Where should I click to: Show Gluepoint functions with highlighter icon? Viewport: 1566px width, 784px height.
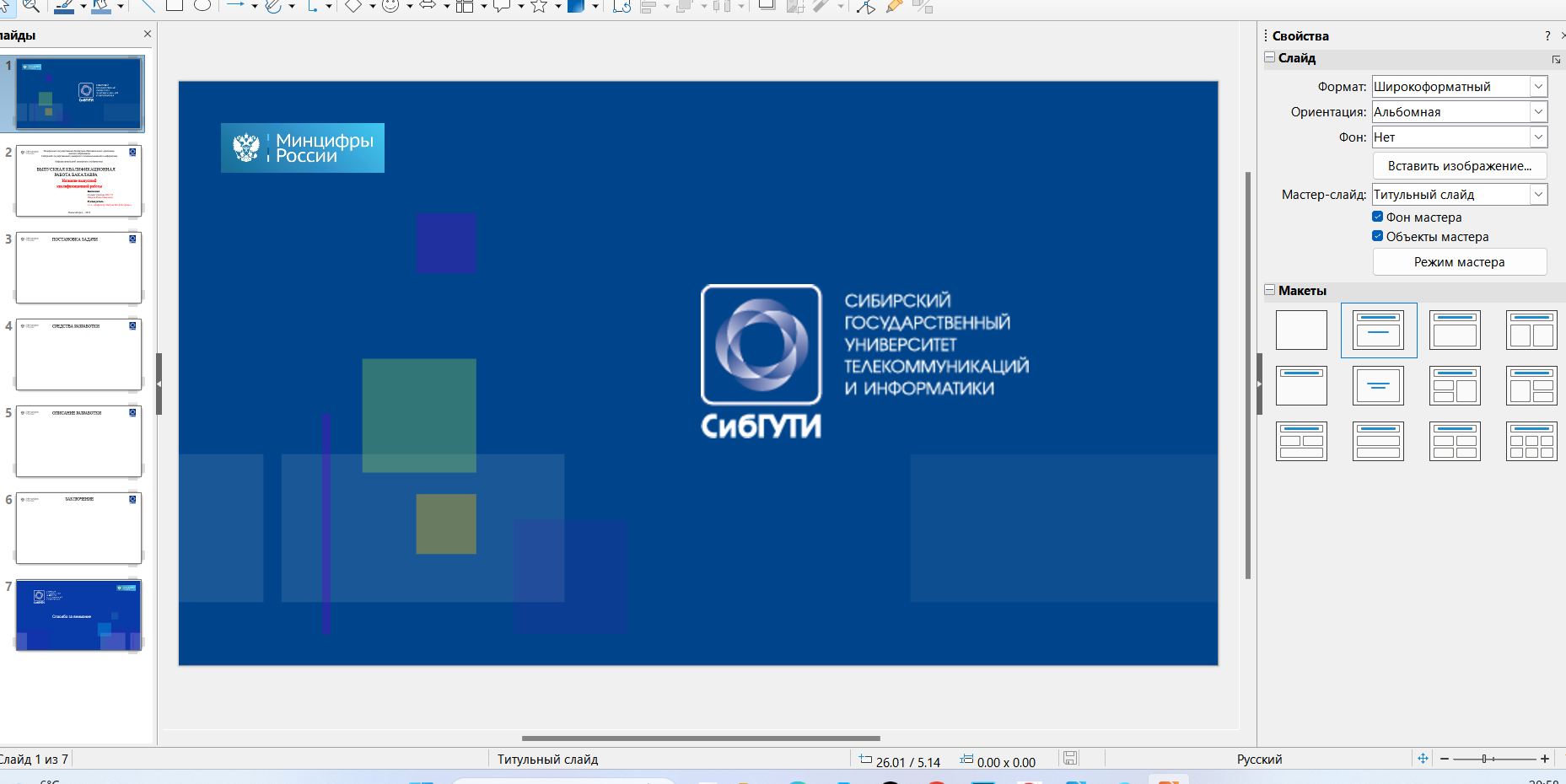[x=895, y=6]
